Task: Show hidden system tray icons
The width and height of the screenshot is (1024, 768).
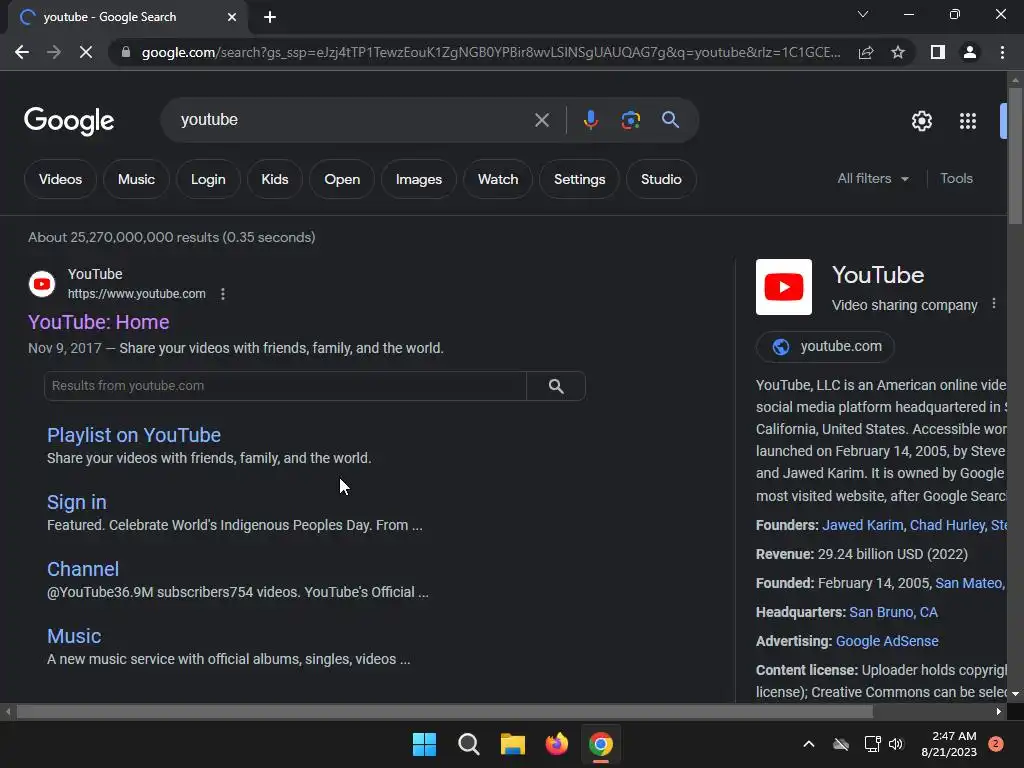Action: [808, 744]
